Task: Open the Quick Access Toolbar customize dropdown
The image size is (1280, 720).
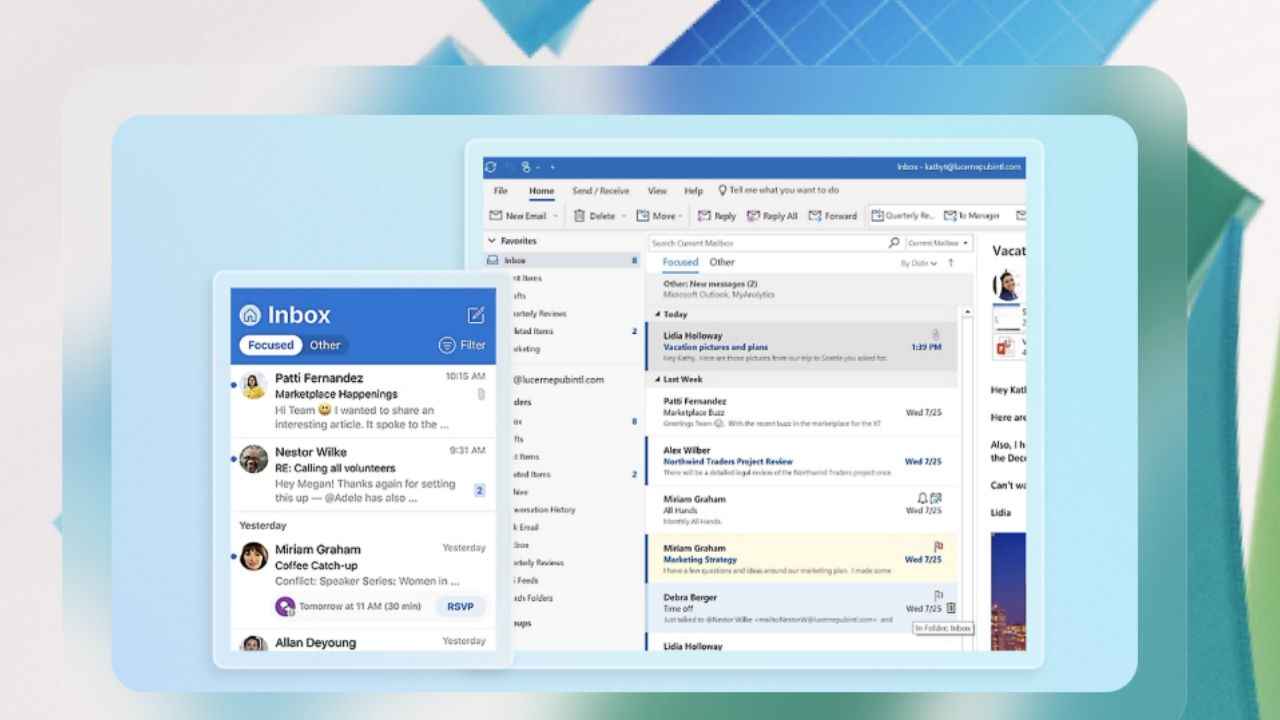Action: coord(552,167)
